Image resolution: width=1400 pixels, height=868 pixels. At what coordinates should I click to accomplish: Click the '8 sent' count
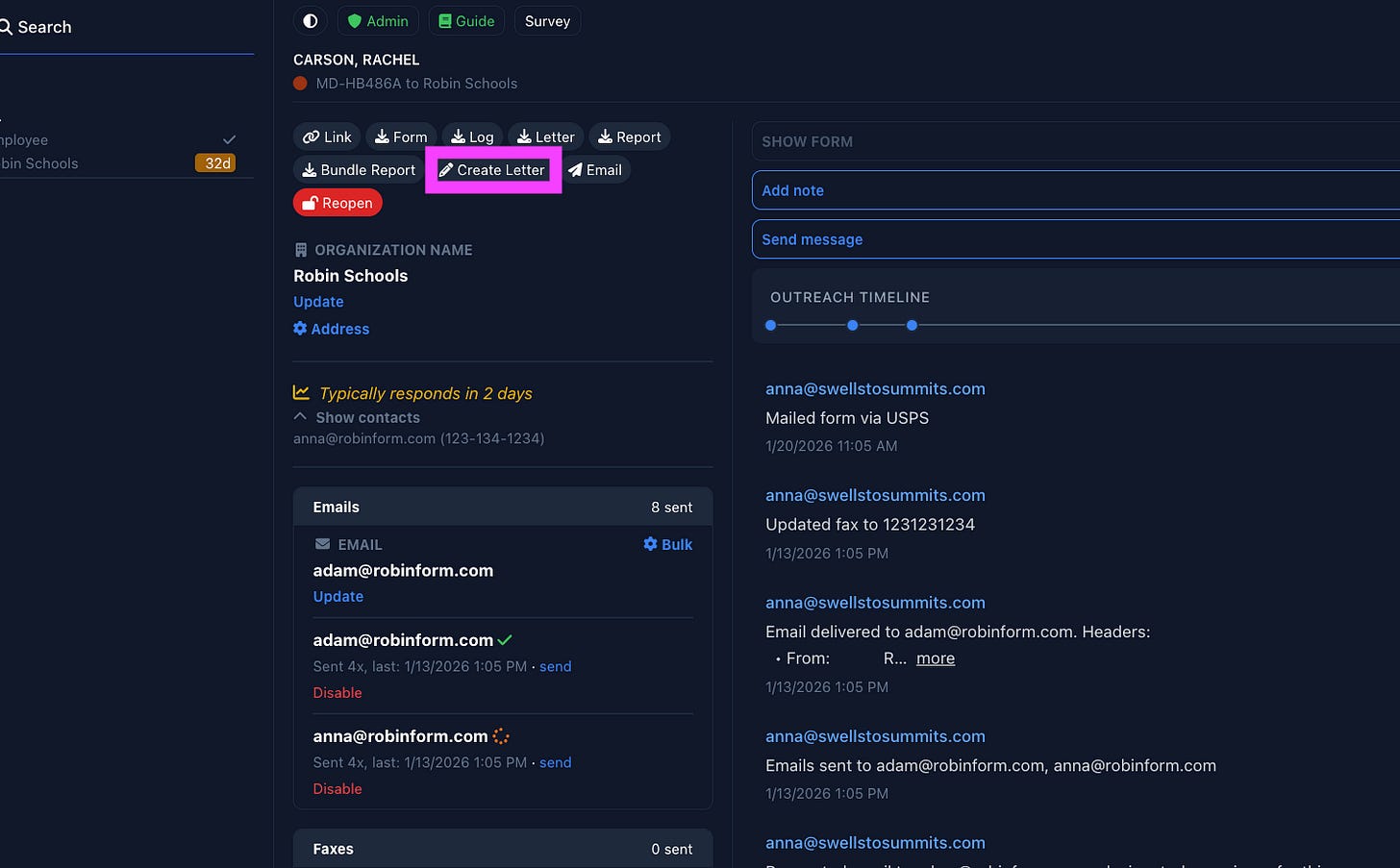tap(671, 508)
